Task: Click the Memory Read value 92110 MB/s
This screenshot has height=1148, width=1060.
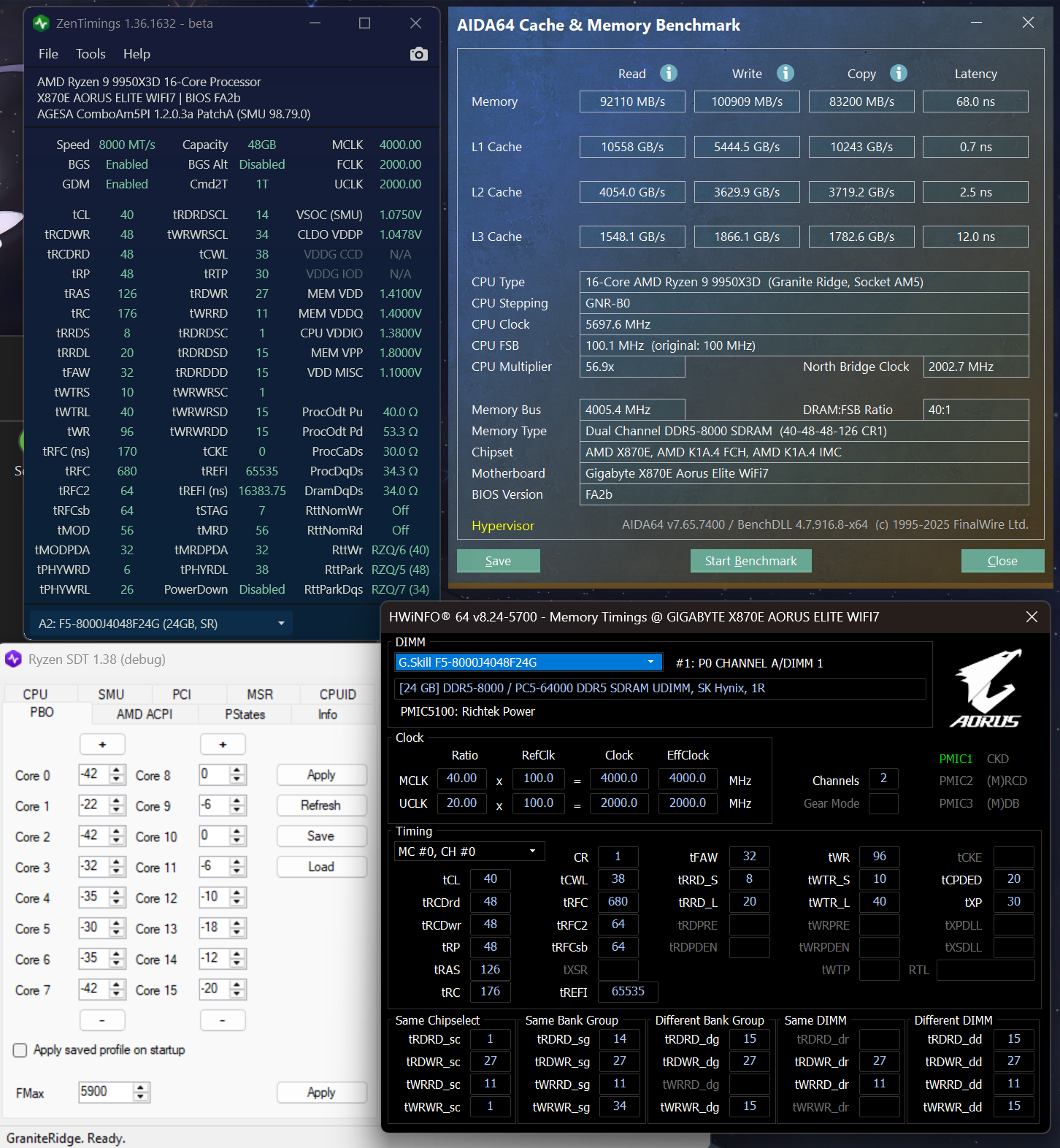Action: [632, 102]
